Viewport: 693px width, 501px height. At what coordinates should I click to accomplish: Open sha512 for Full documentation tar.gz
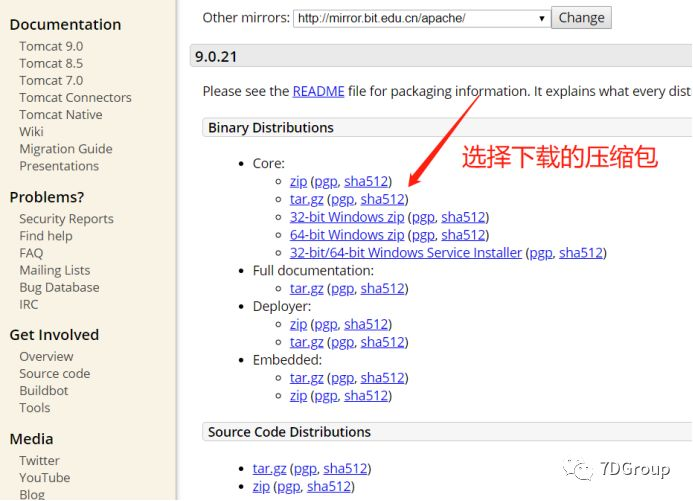tap(382, 289)
